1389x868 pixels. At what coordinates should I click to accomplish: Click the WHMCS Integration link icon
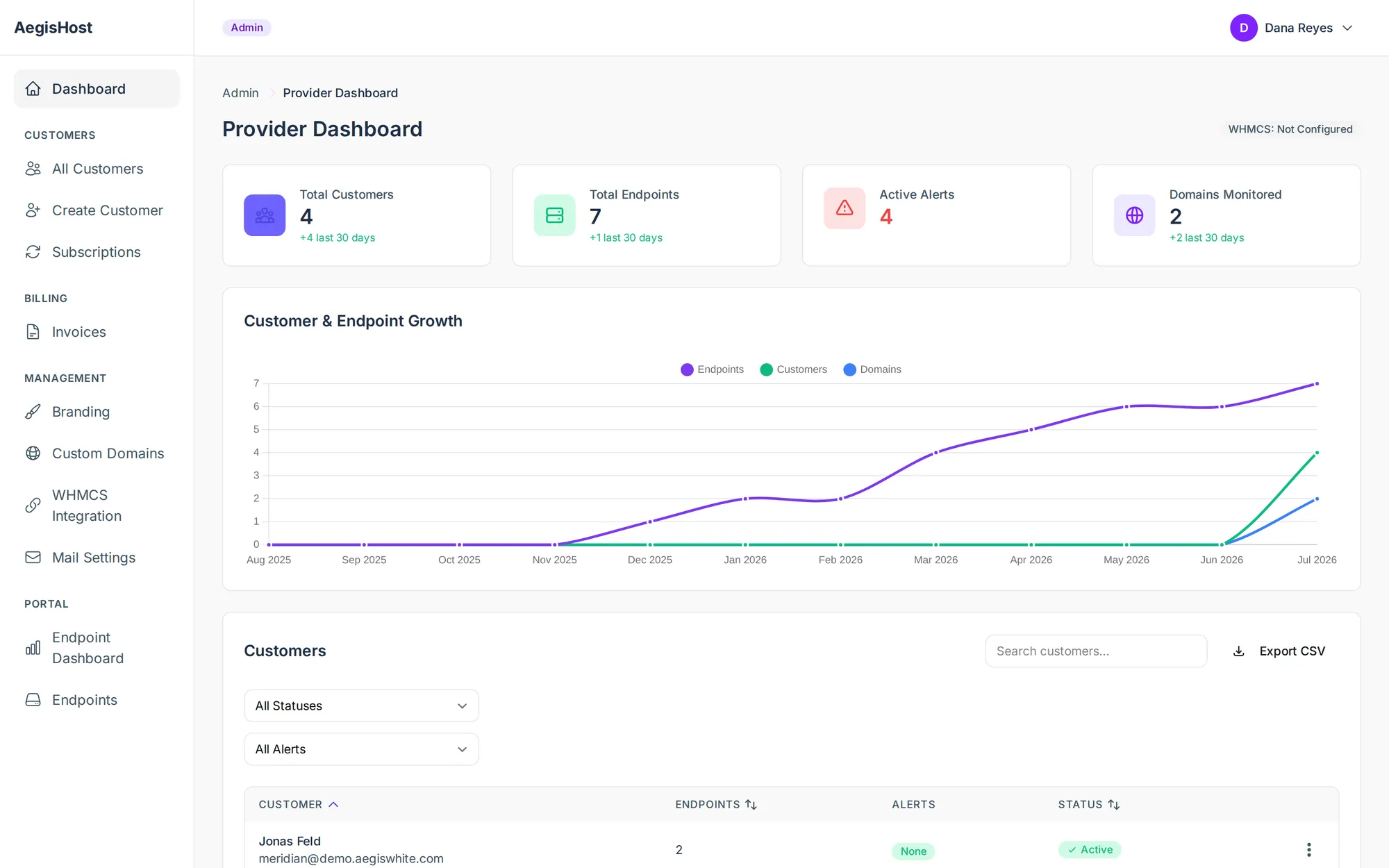33,506
